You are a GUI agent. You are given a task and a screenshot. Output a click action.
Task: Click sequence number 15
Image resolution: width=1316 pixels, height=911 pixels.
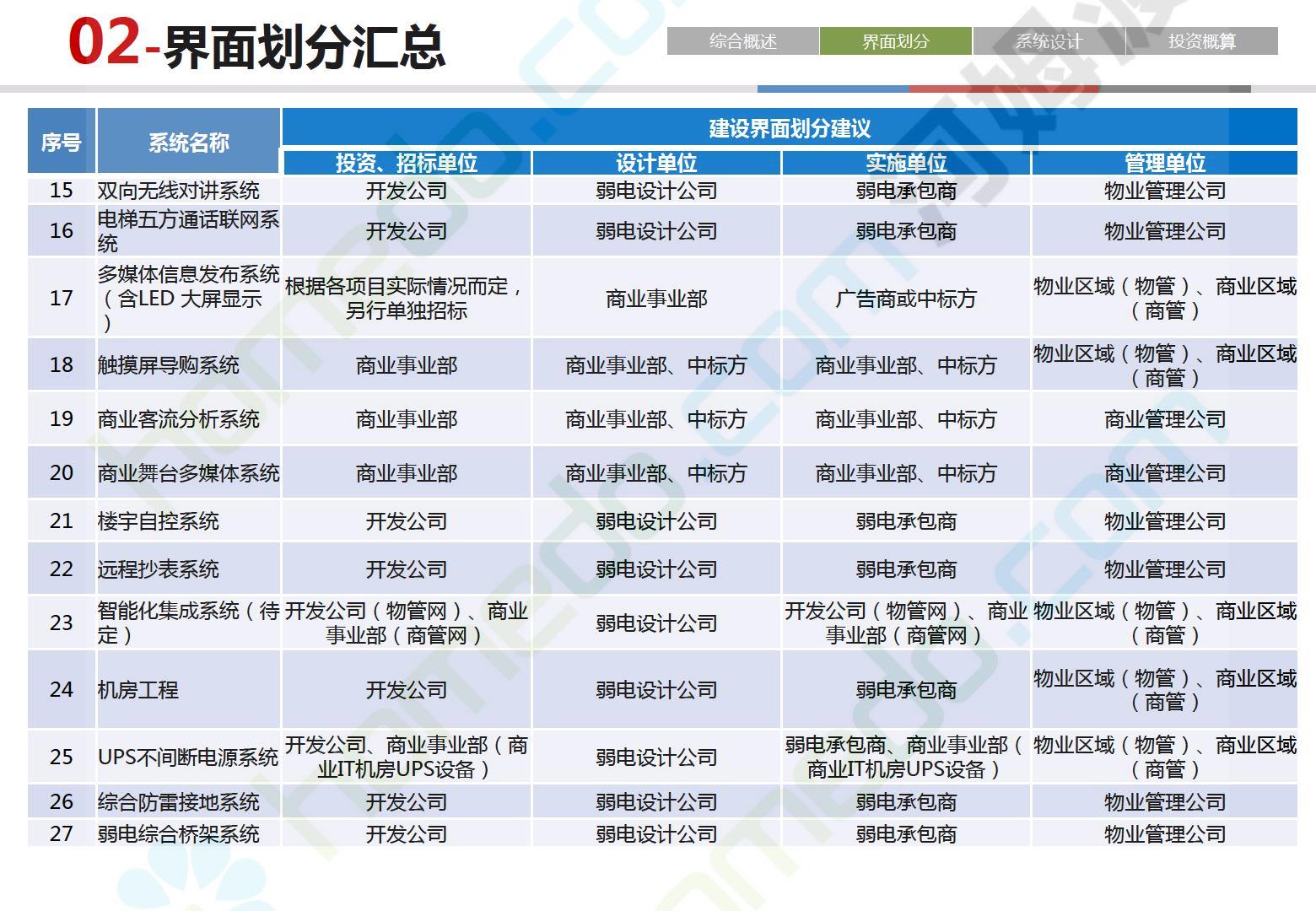(62, 191)
